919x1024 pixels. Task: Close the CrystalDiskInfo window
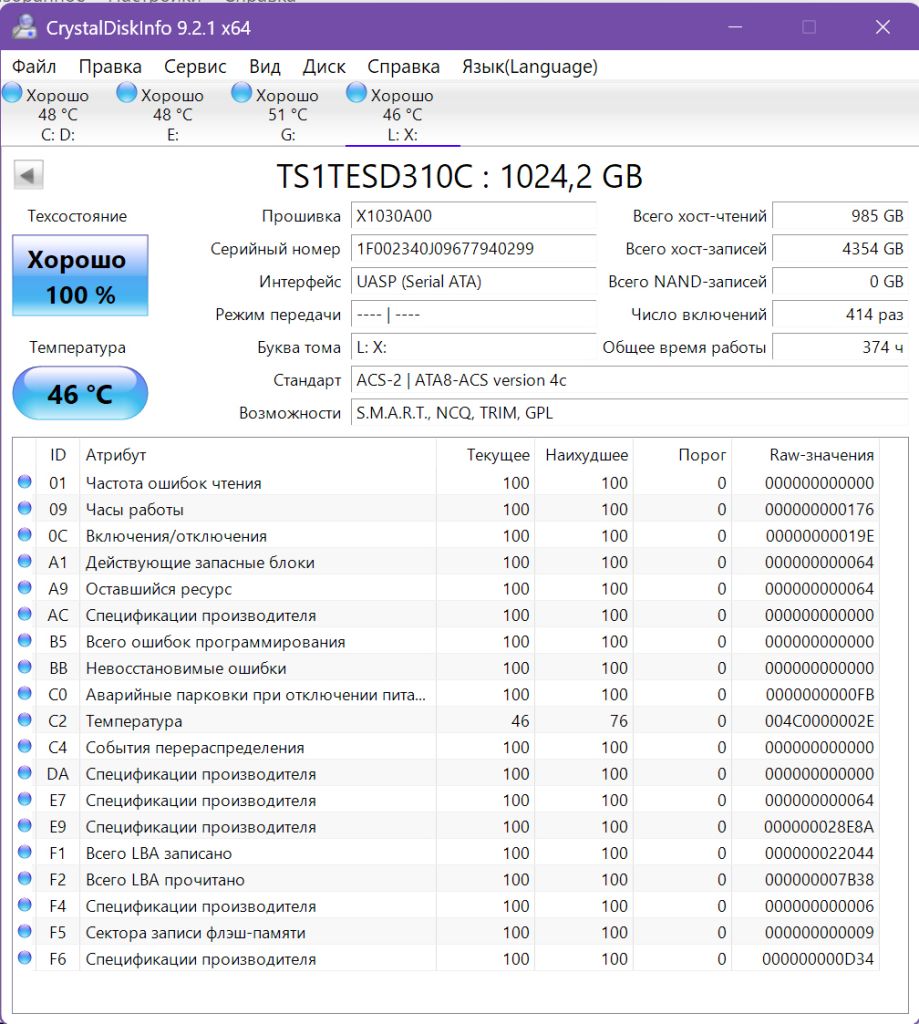point(882,27)
